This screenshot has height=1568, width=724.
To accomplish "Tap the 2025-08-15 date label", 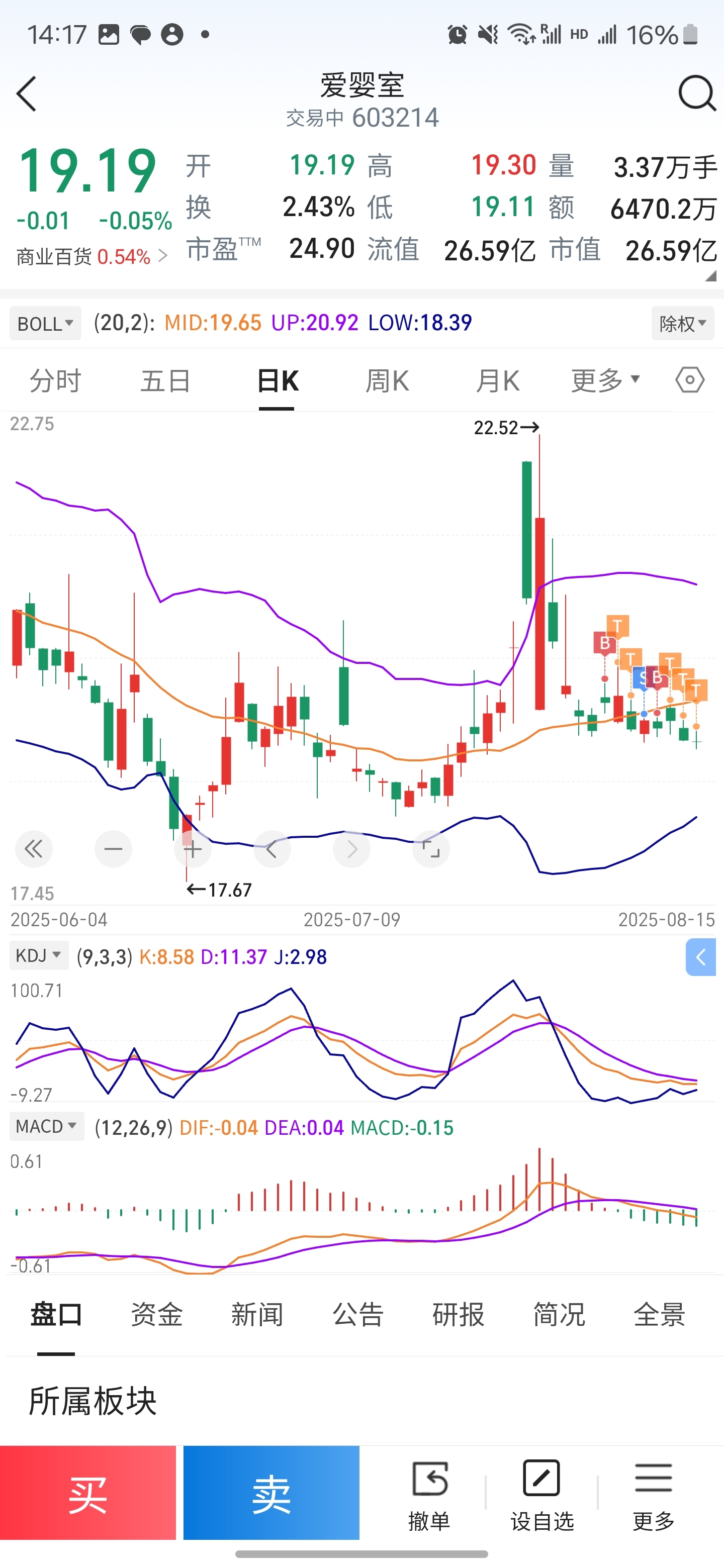I will click(667, 919).
